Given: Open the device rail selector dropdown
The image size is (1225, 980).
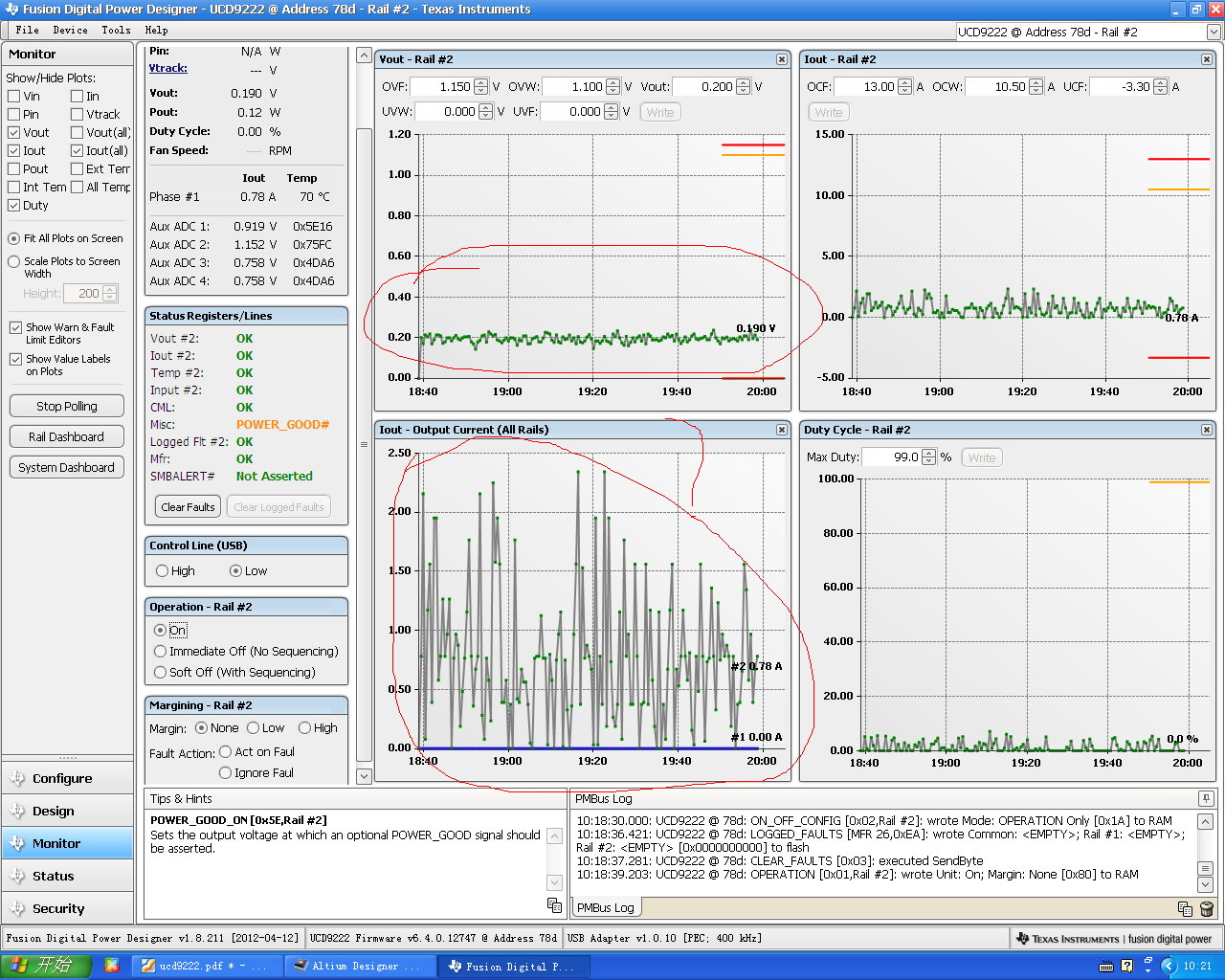Looking at the screenshot, I should (x=1214, y=32).
